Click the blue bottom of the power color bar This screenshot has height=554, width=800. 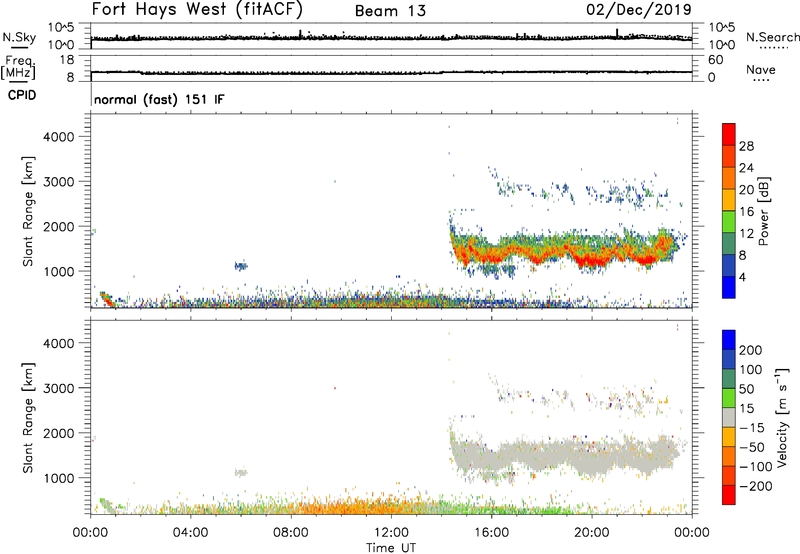[x=729, y=287]
